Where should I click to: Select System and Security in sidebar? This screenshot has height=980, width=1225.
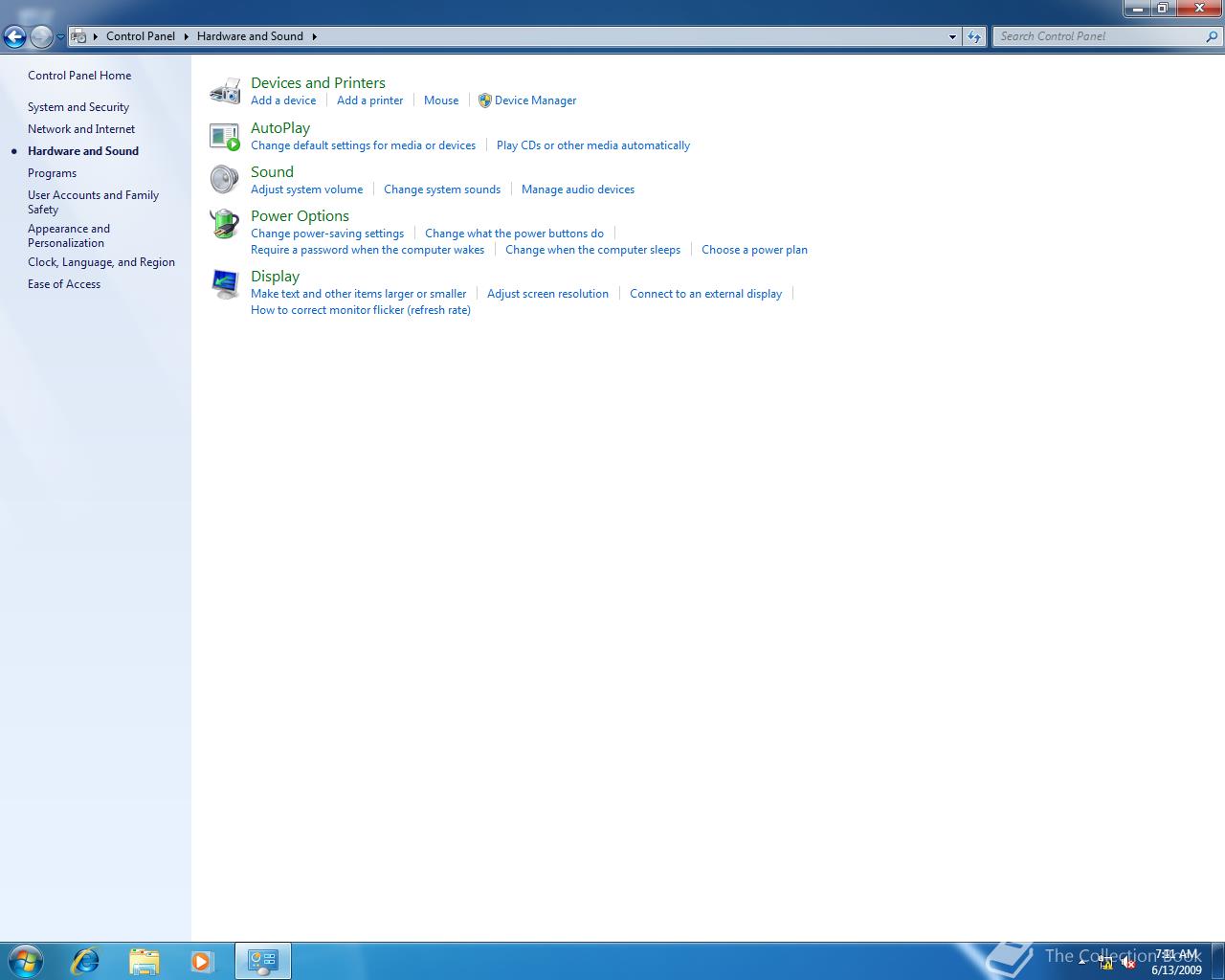coord(78,107)
